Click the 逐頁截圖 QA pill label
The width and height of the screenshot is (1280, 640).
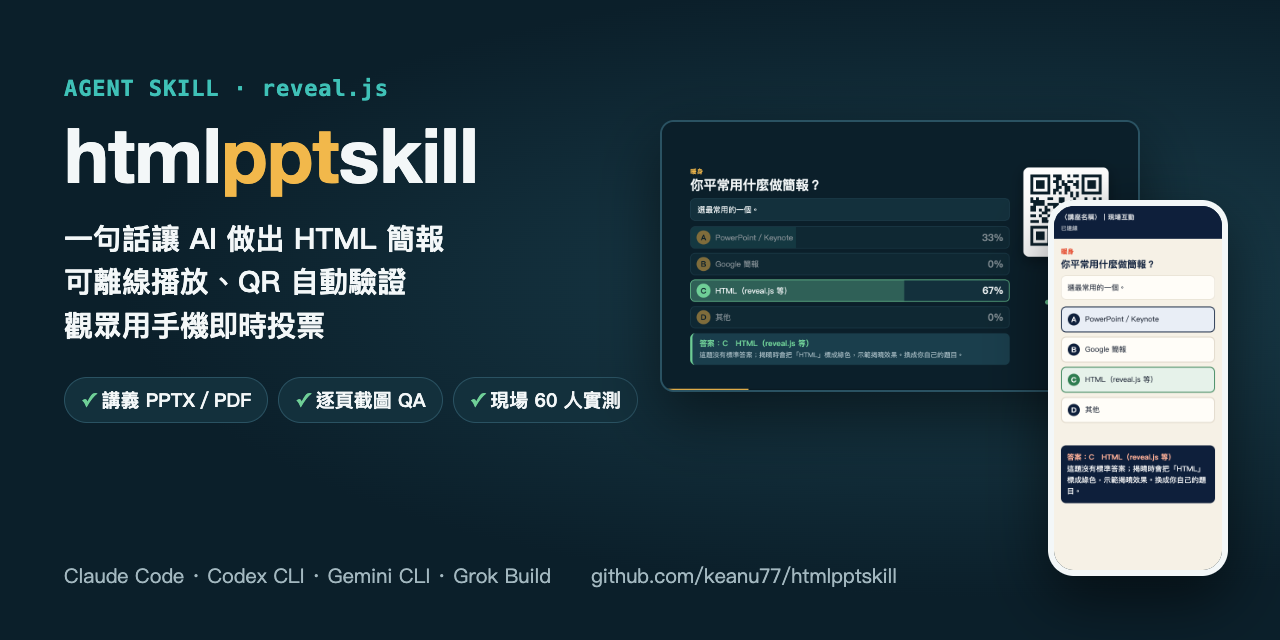pyautogui.click(x=373, y=400)
